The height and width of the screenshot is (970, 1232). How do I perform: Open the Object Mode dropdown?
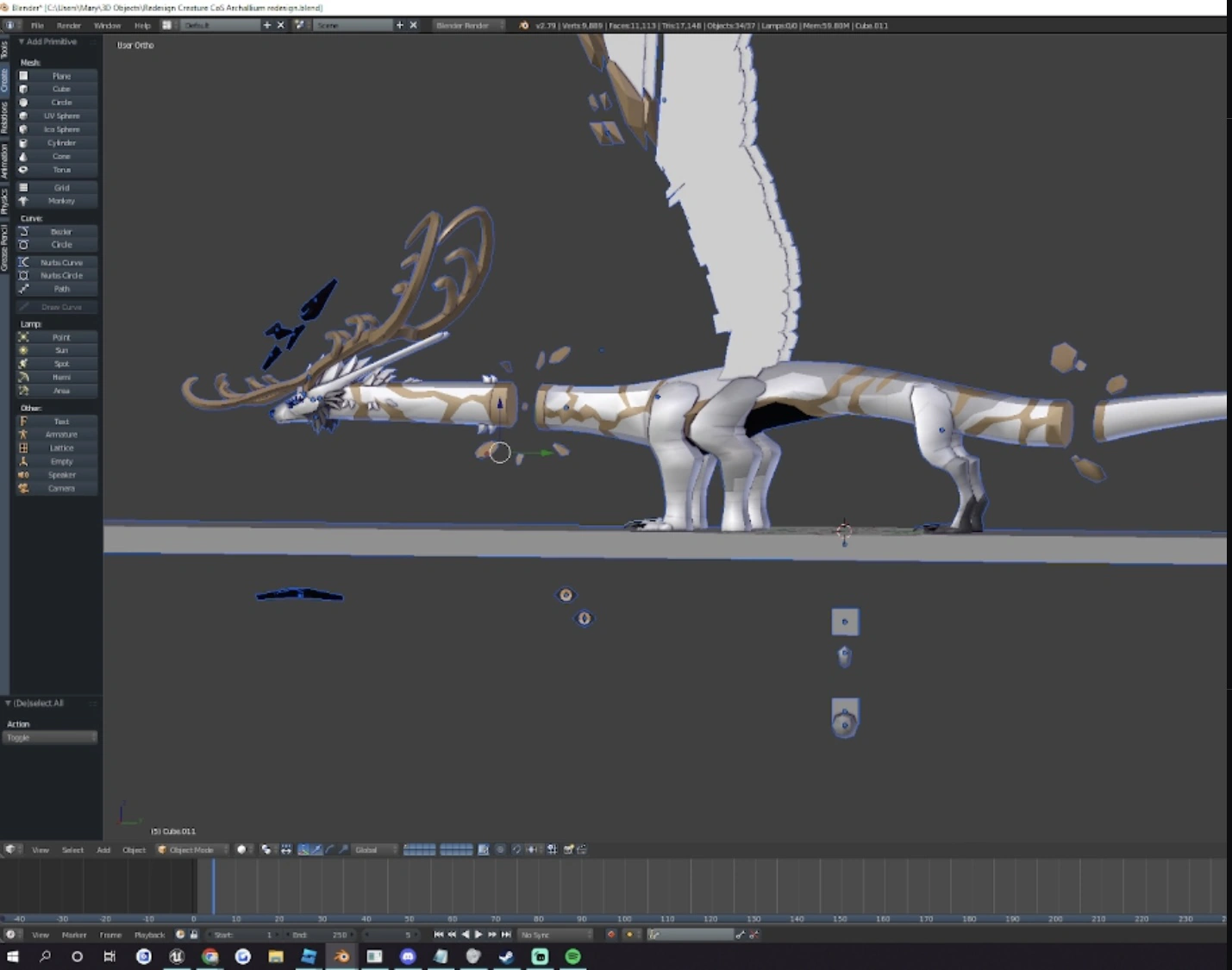tap(192, 849)
